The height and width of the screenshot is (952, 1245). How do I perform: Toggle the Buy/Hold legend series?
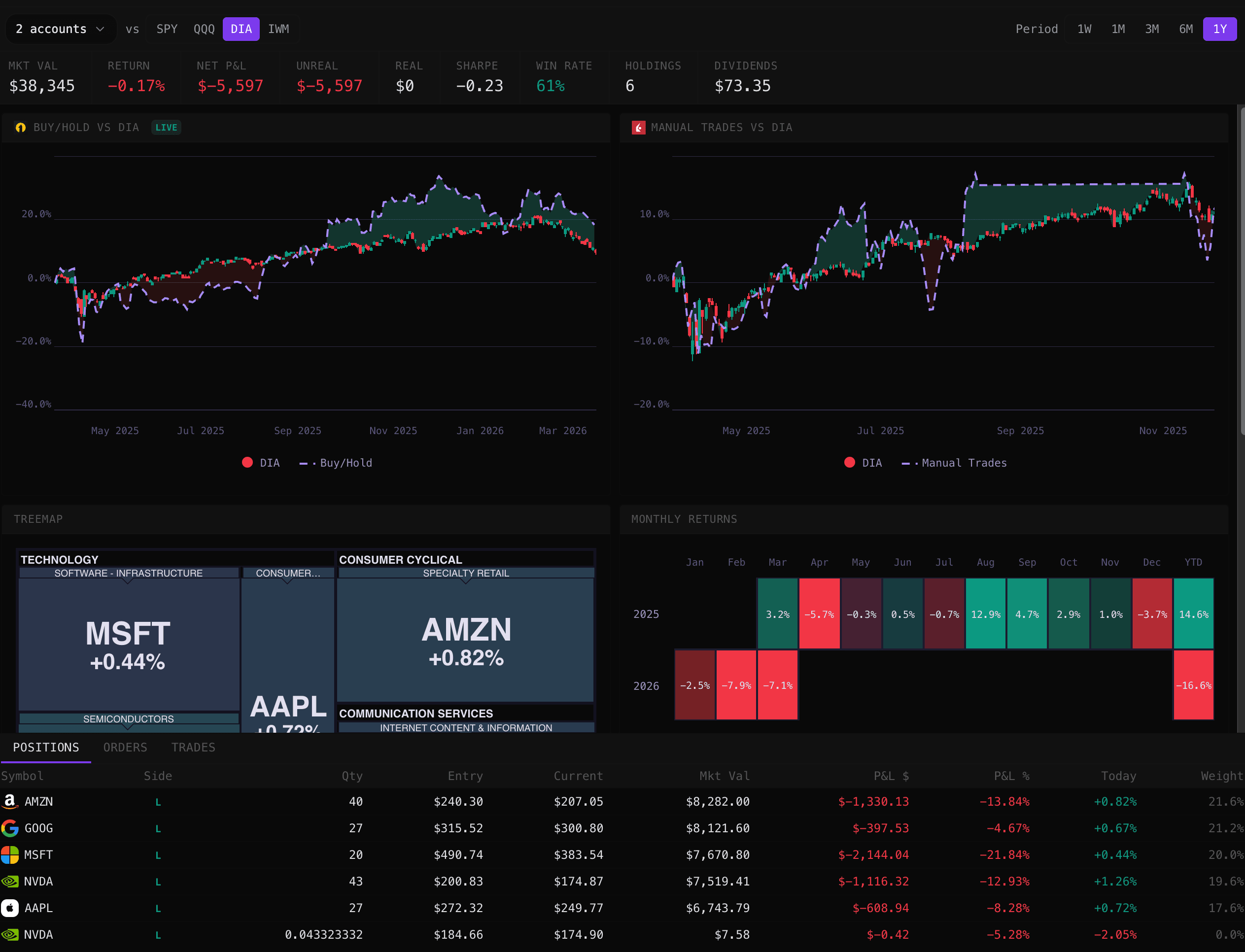[x=336, y=462]
